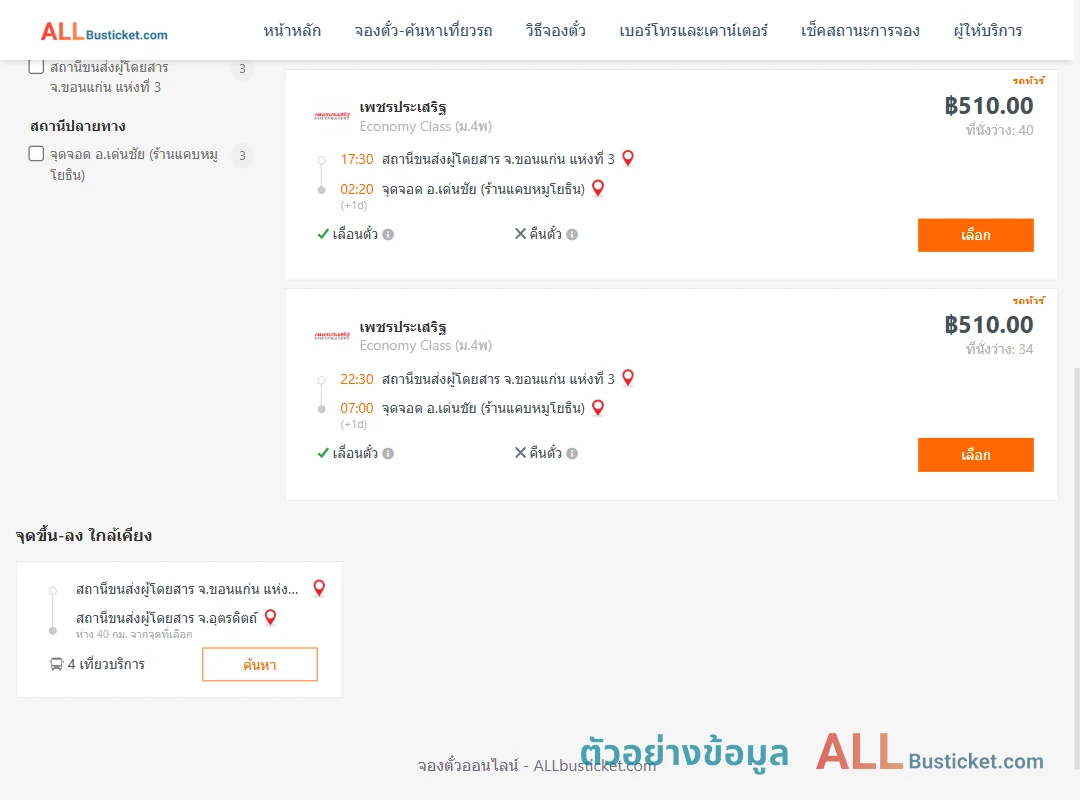Open map pin for 02:20 Den Chai stop
This screenshot has height=800, width=1080.
coord(598,188)
